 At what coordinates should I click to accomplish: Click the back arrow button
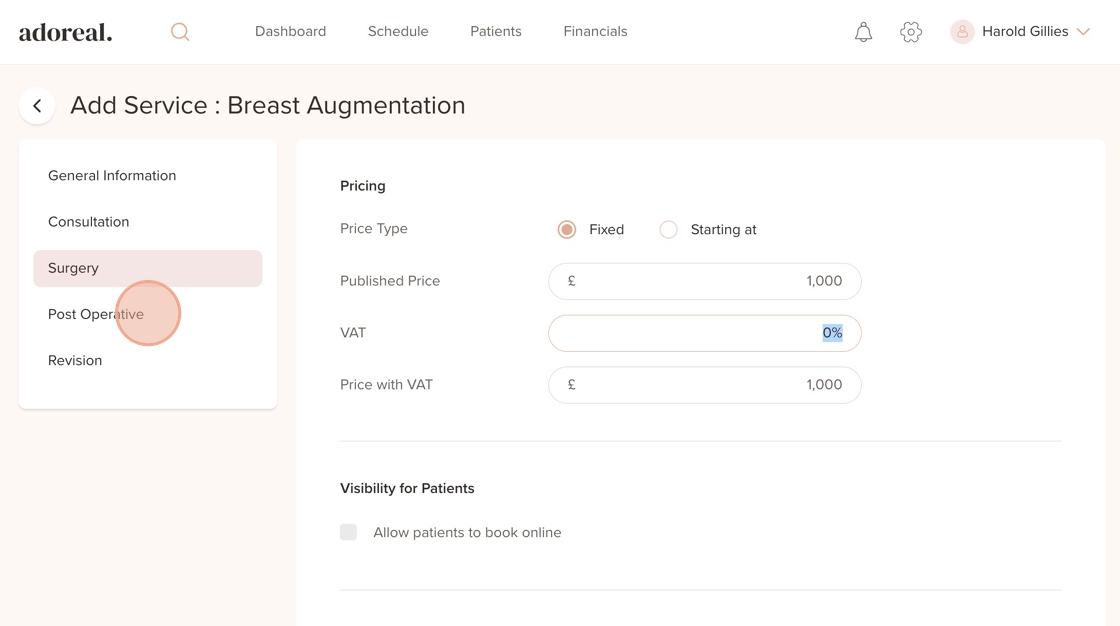click(x=37, y=106)
